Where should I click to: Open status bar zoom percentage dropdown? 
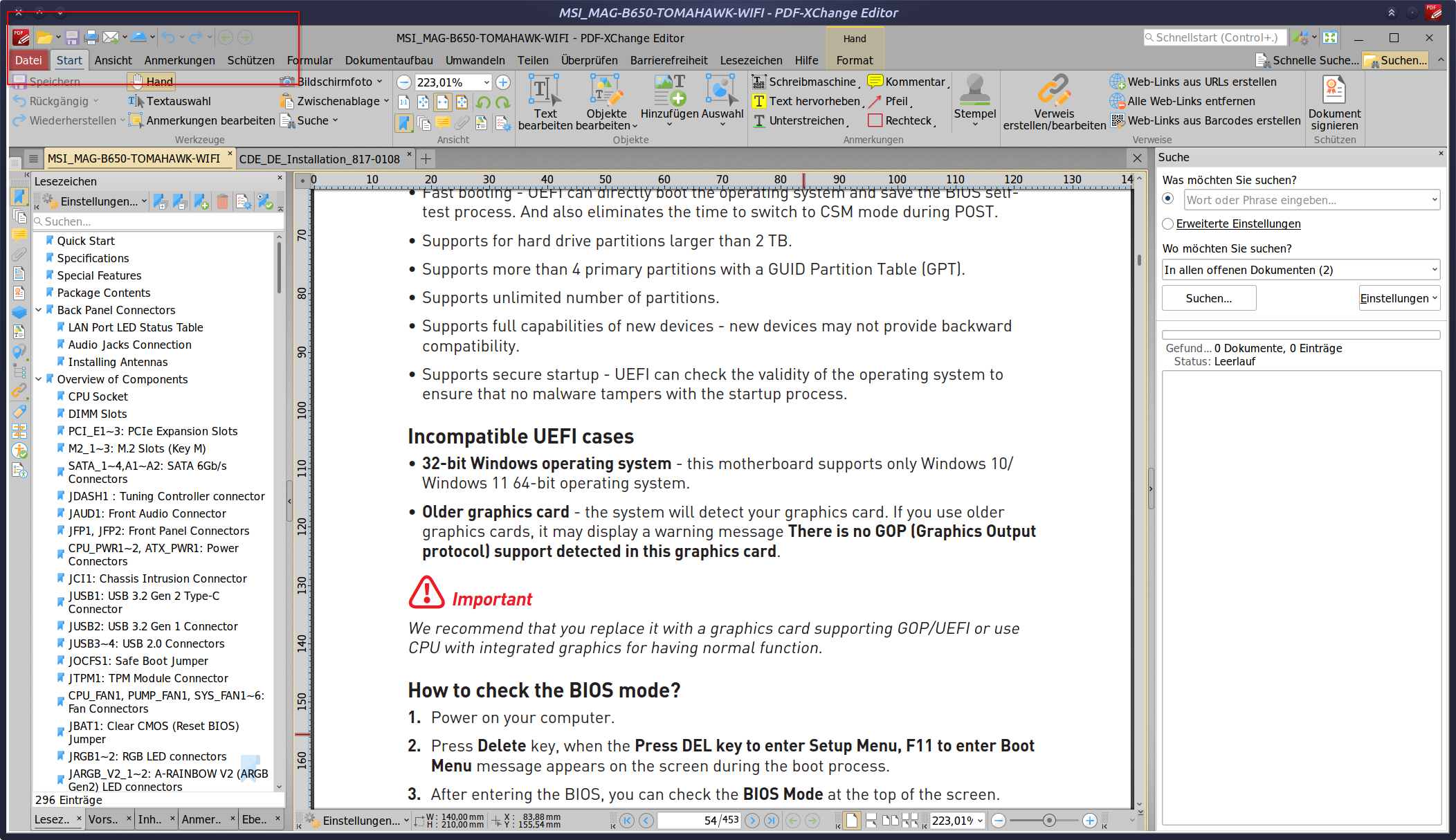[x=980, y=821]
